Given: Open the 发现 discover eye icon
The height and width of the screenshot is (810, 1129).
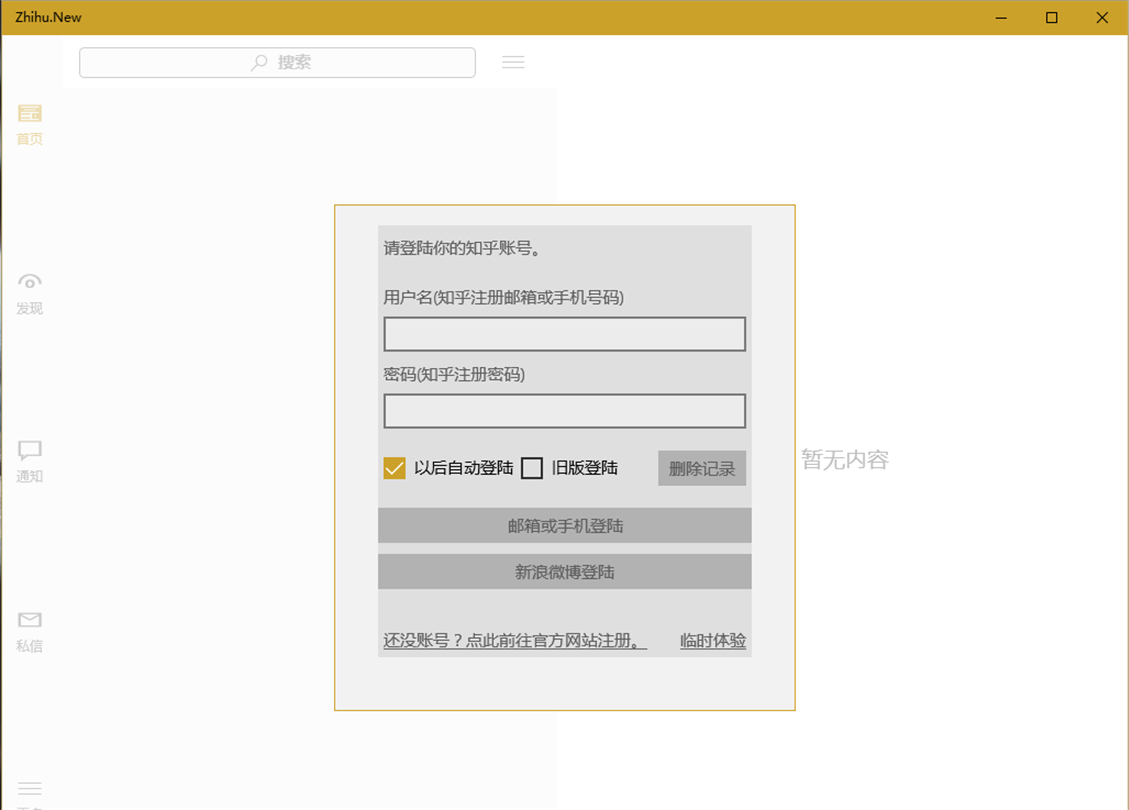Looking at the screenshot, I should point(30,282).
